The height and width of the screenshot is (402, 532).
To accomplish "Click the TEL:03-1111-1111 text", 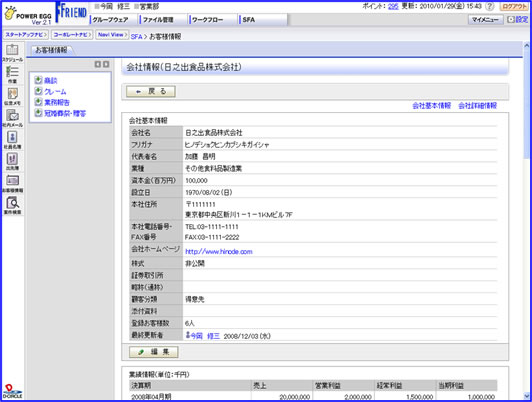I will pos(212,227).
